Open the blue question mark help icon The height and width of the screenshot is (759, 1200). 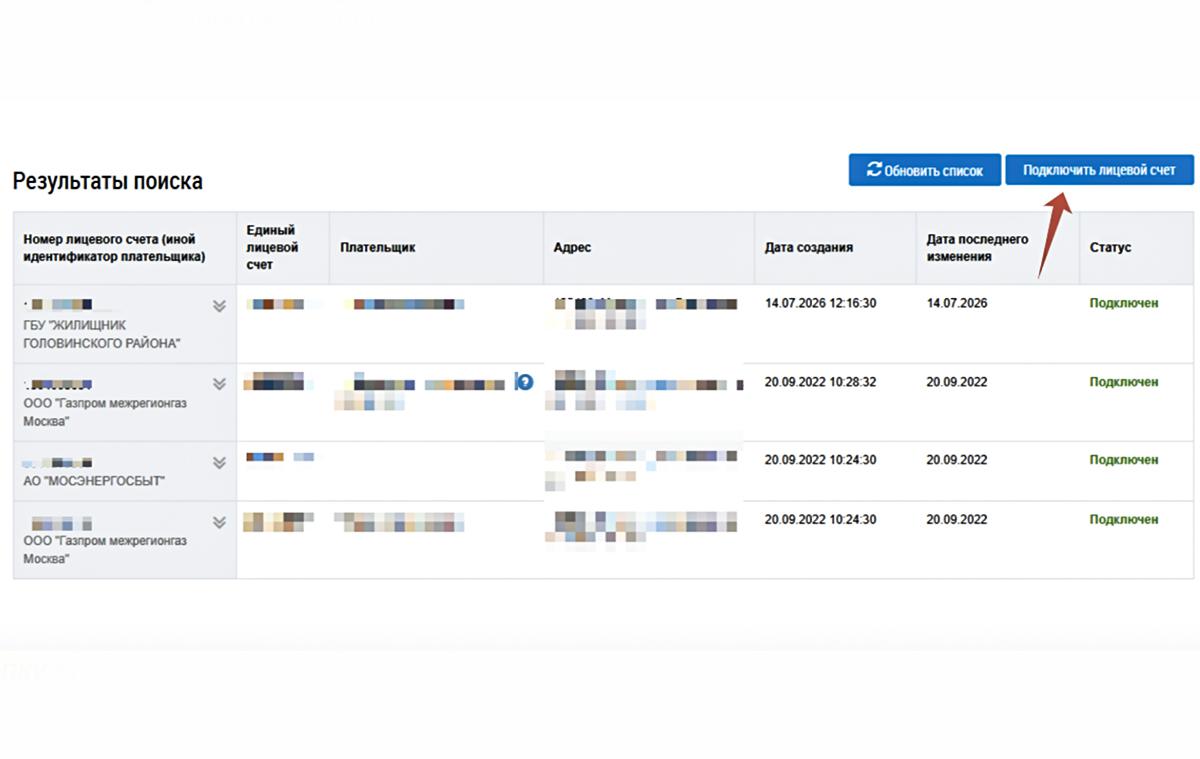524,381
